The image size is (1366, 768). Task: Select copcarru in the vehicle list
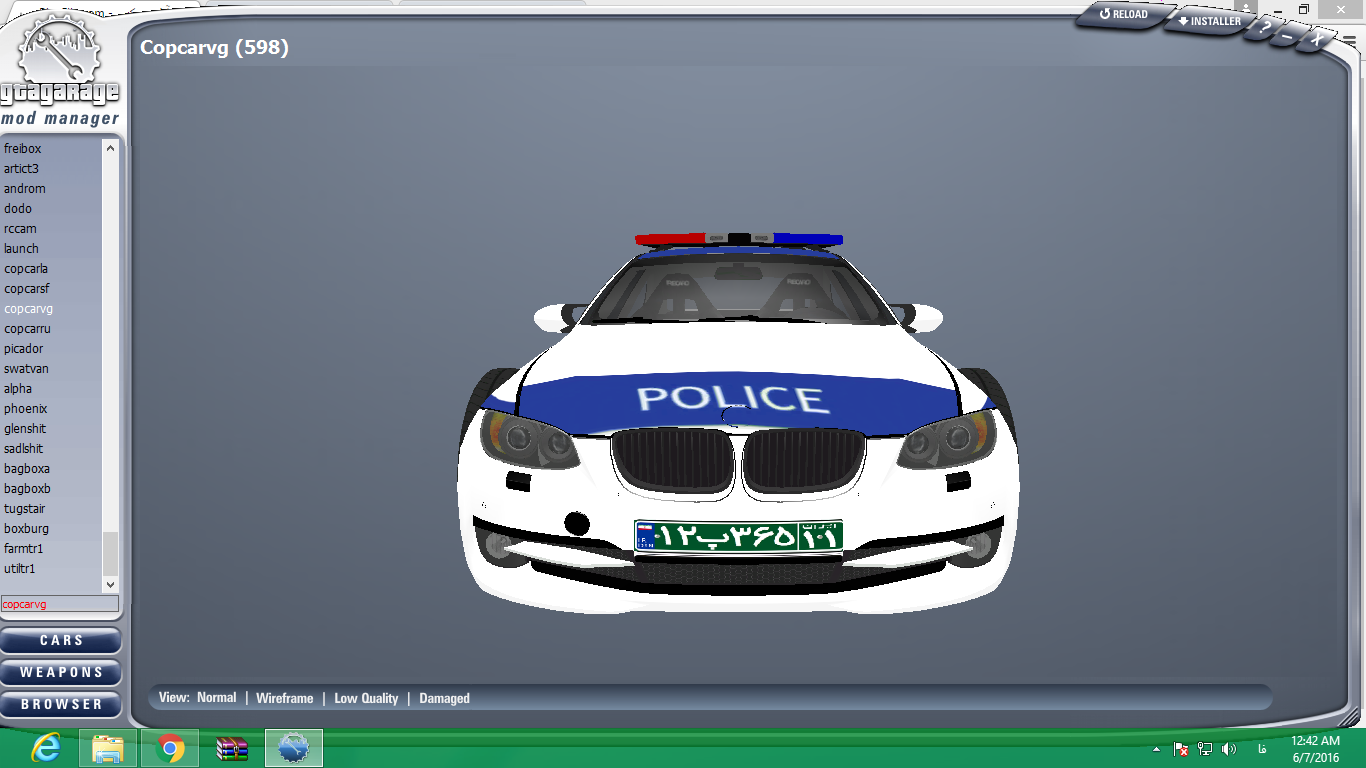(51, 329)
